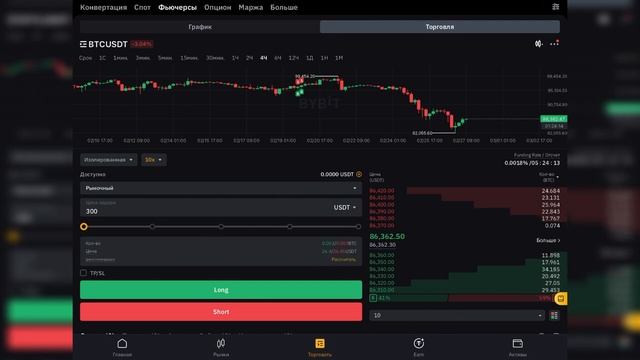
Task: Click the bid row with quantity 11.898
Action: tap(465, 255)
